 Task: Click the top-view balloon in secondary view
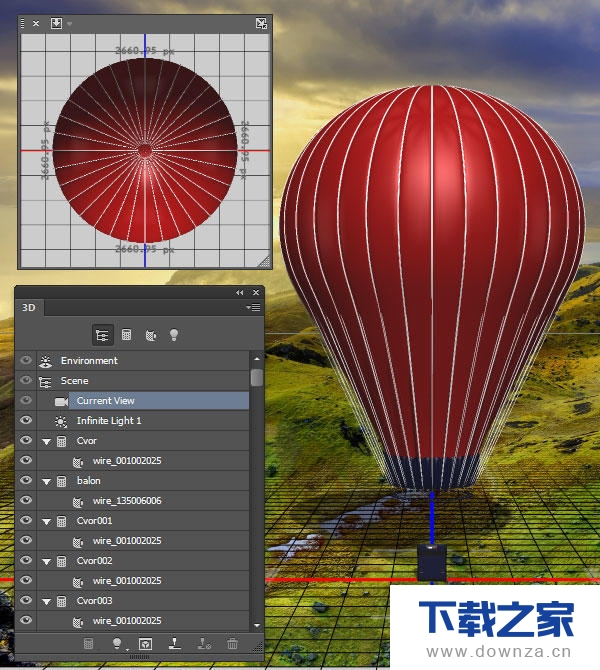click(x=145, y=150)
